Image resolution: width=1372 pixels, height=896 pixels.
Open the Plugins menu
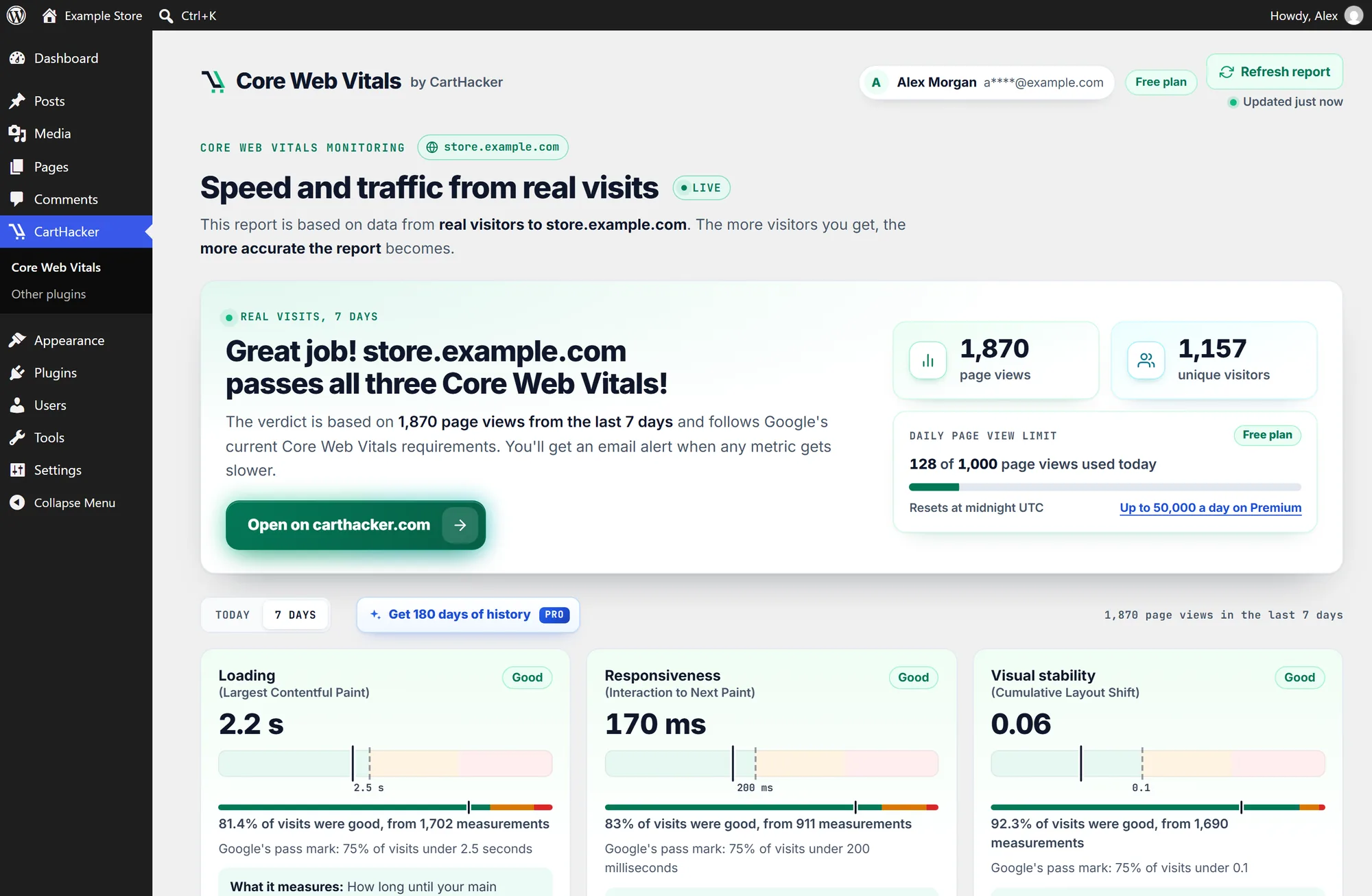(76, 373)
